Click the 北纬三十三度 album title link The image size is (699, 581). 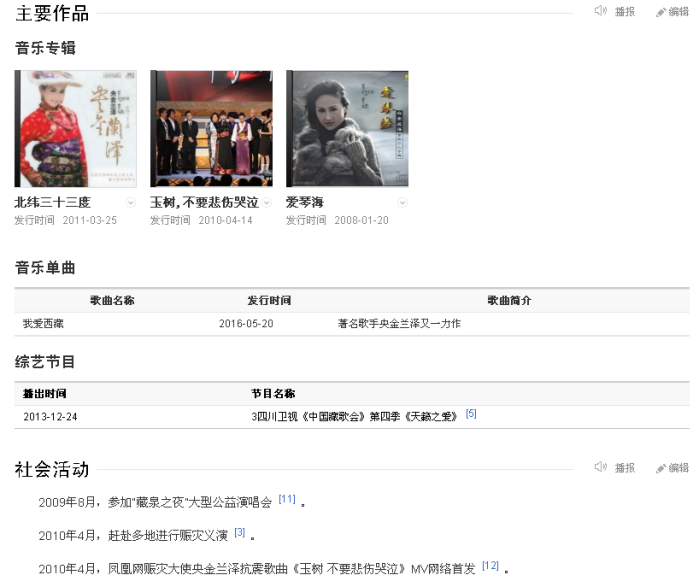pyautogui.click(x=52, y=202)
